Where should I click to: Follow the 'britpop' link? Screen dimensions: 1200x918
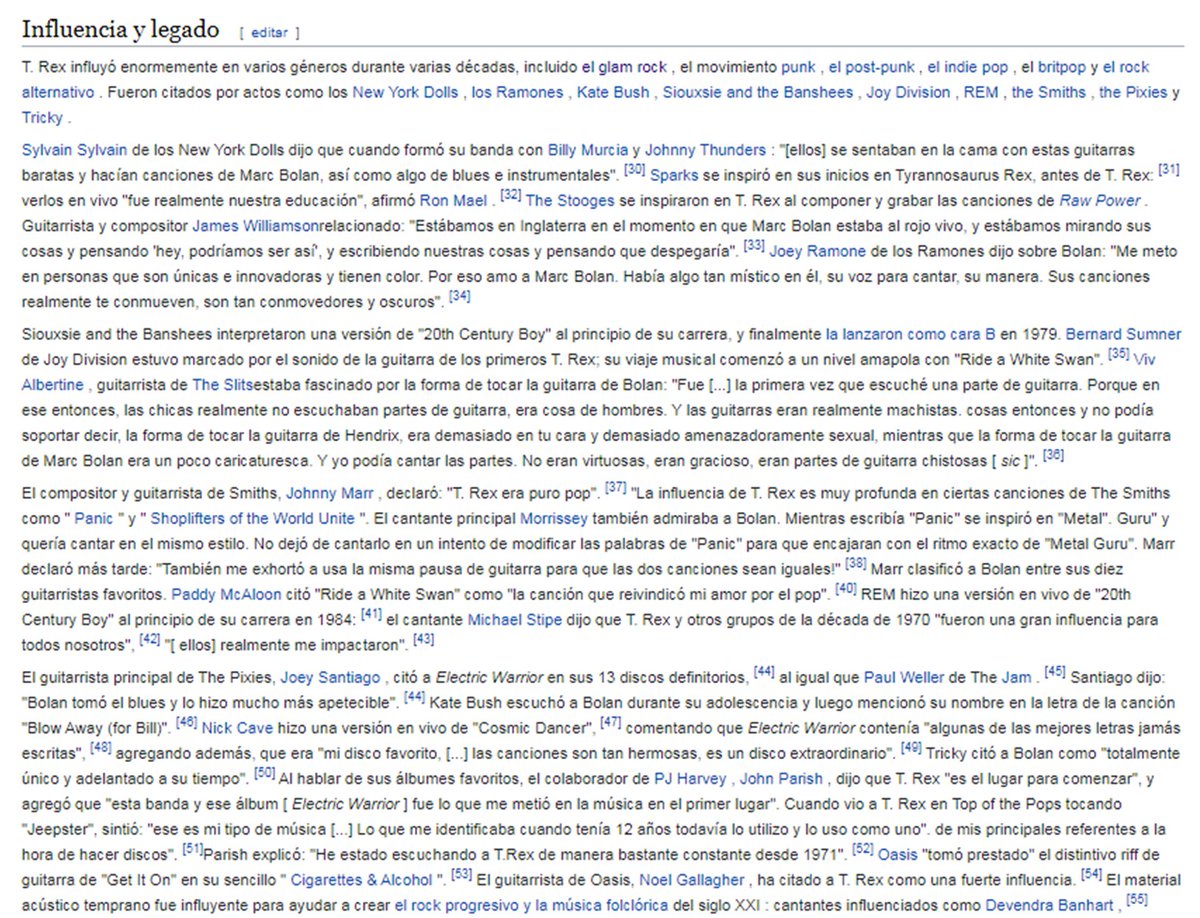1061,68
